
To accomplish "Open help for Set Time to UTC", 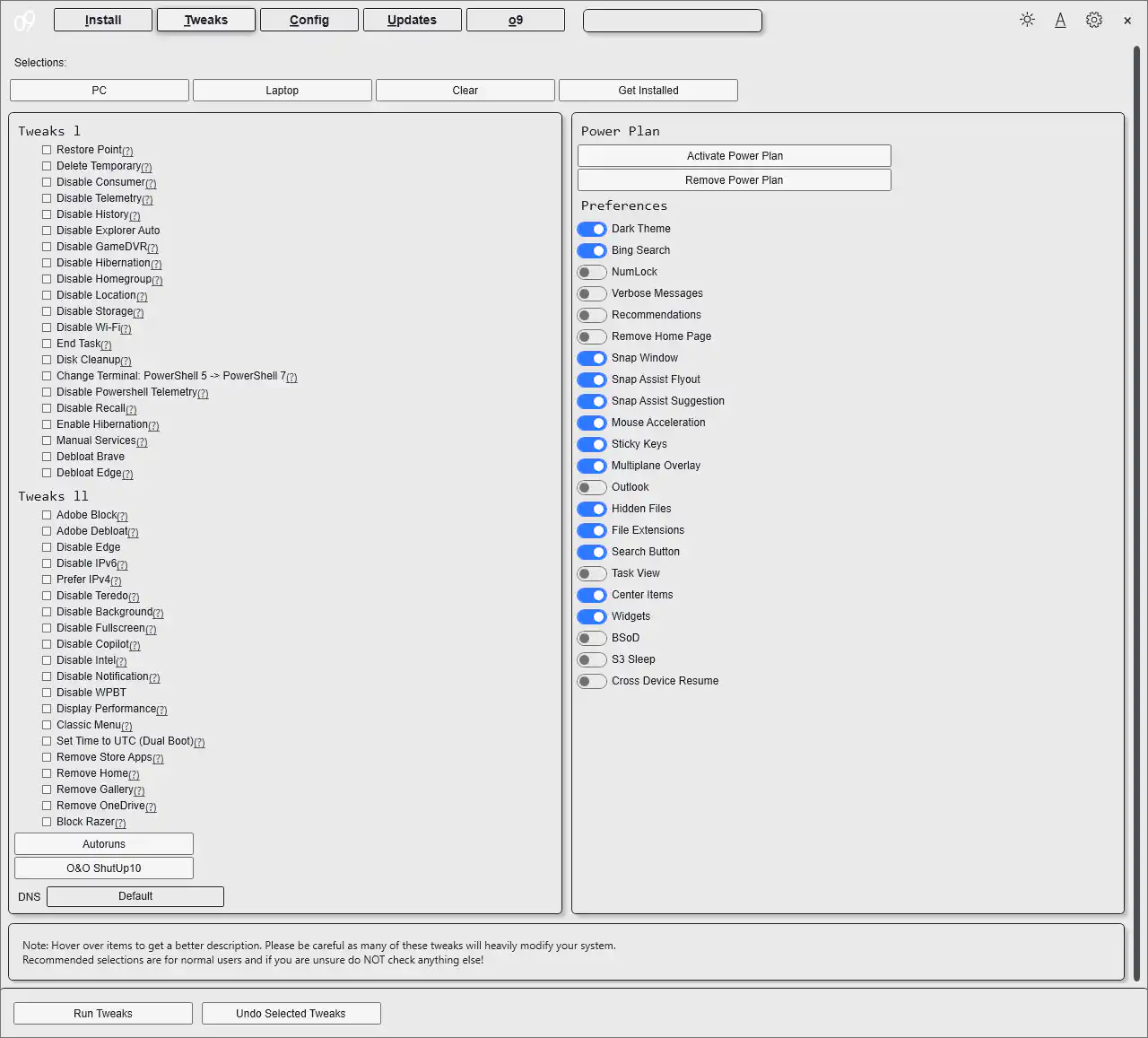I will [201, 742].
